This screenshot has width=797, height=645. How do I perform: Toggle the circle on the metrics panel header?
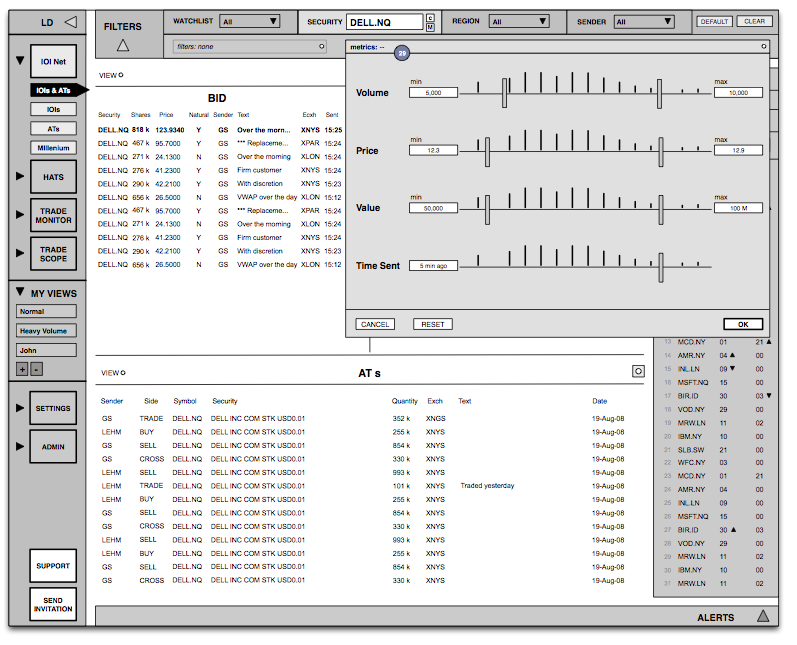[763, 46]
